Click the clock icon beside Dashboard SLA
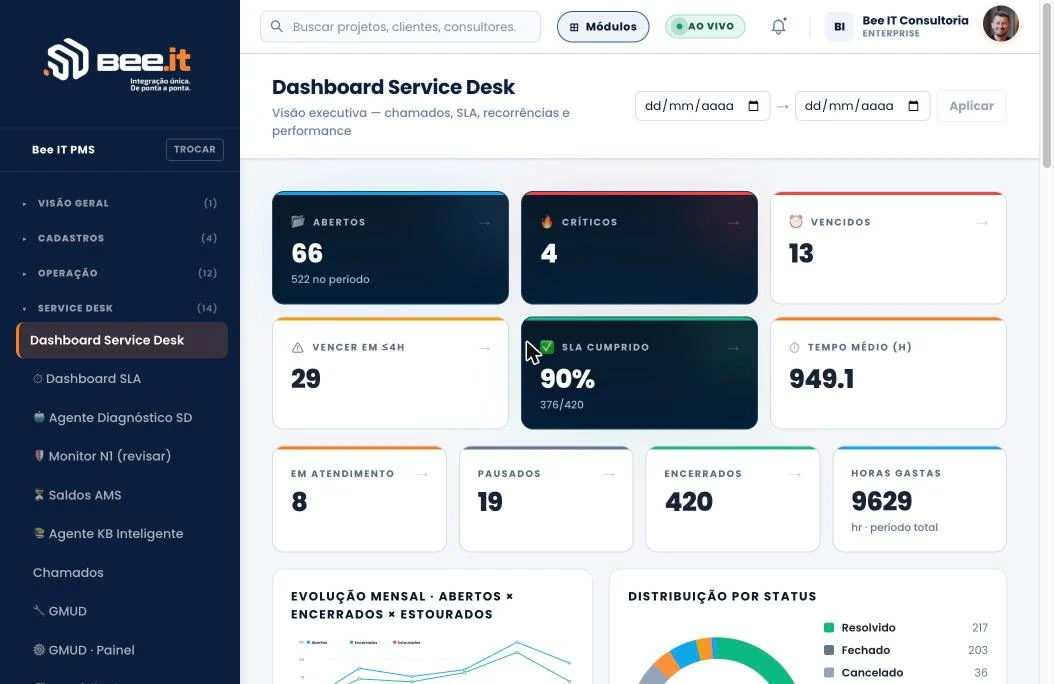 (38, 379)
